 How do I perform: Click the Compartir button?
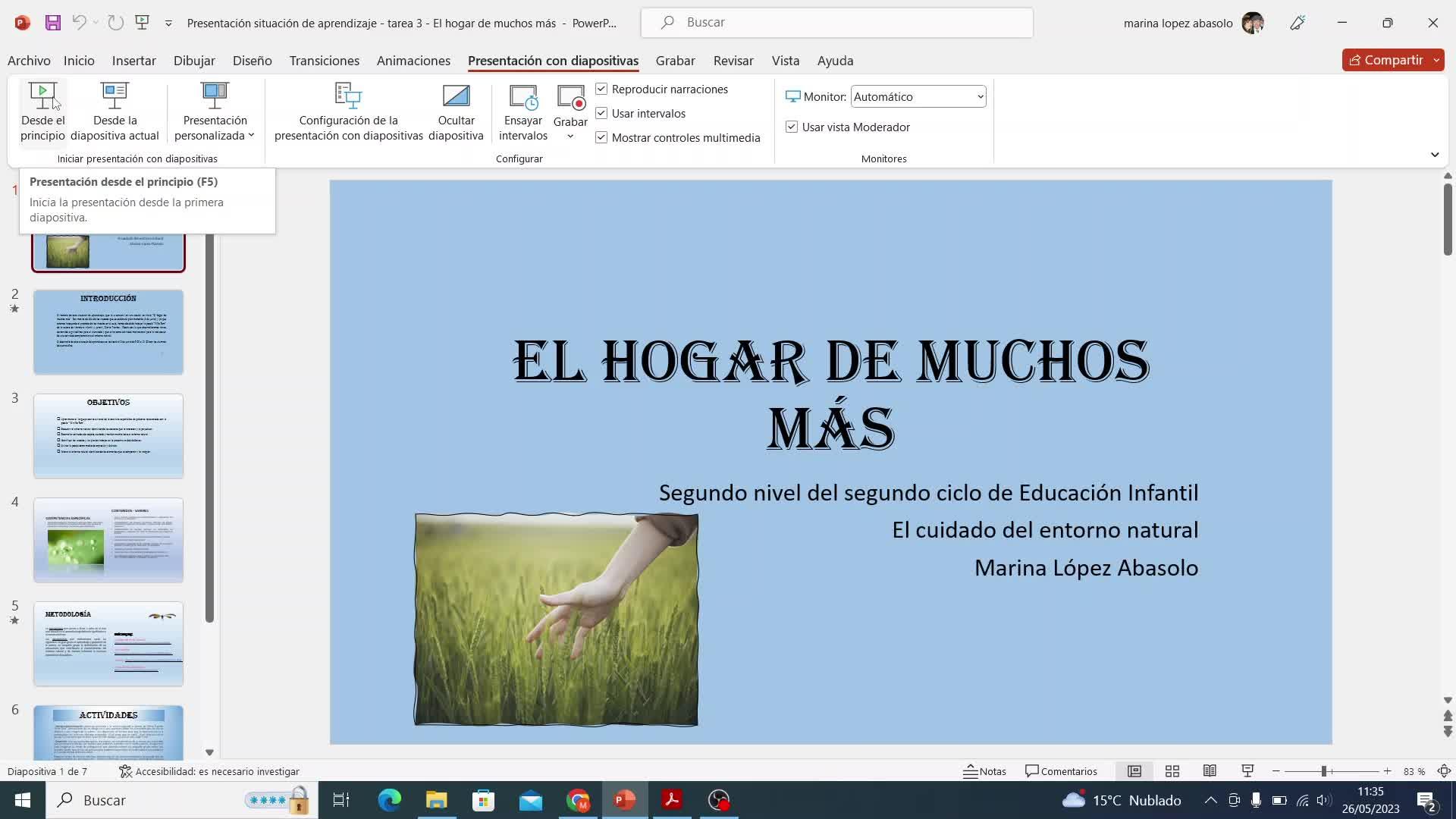pyautogui.click(x=1386, y=61)
